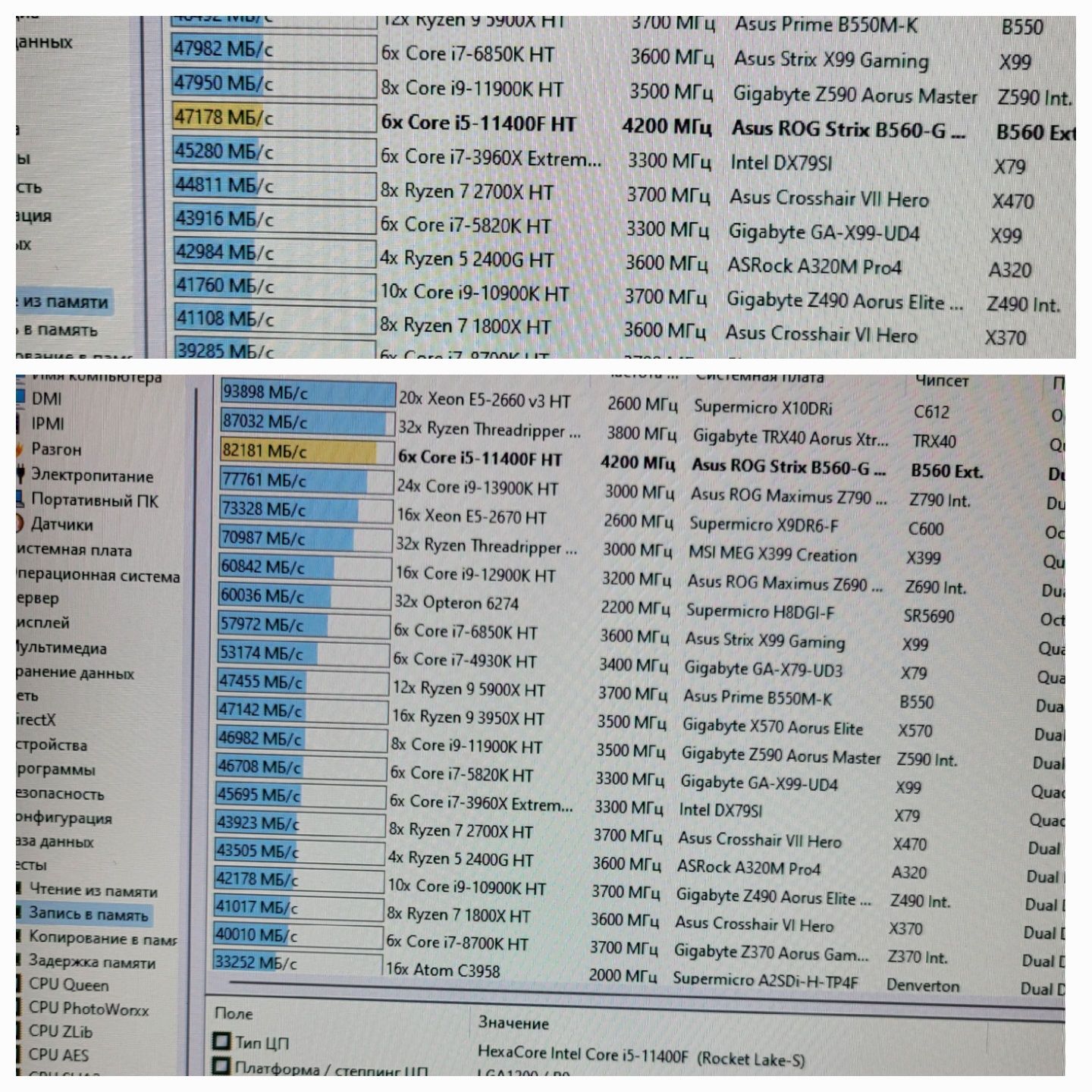Select the 93898 МБ/с result bar

(308, 394)
